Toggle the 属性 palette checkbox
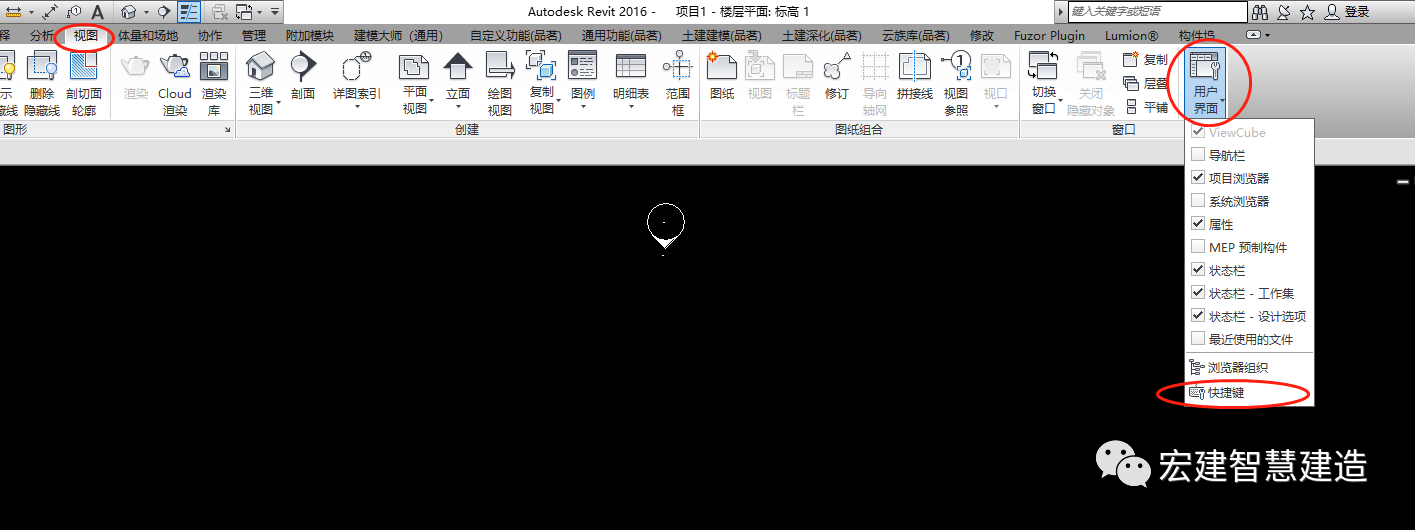This screenshot has height=530, width=1415. (x=1198, y=224)
